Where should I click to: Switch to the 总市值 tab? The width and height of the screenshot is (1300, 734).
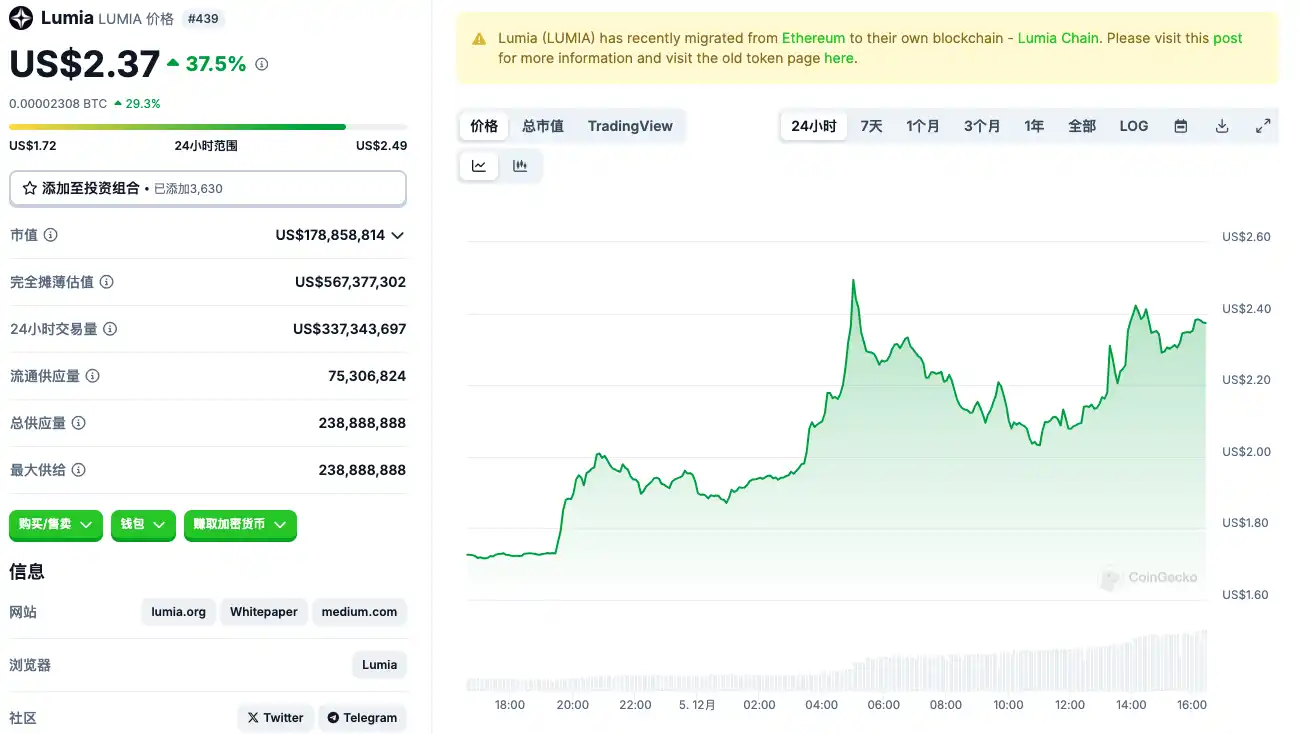click(x=543, y=126)
